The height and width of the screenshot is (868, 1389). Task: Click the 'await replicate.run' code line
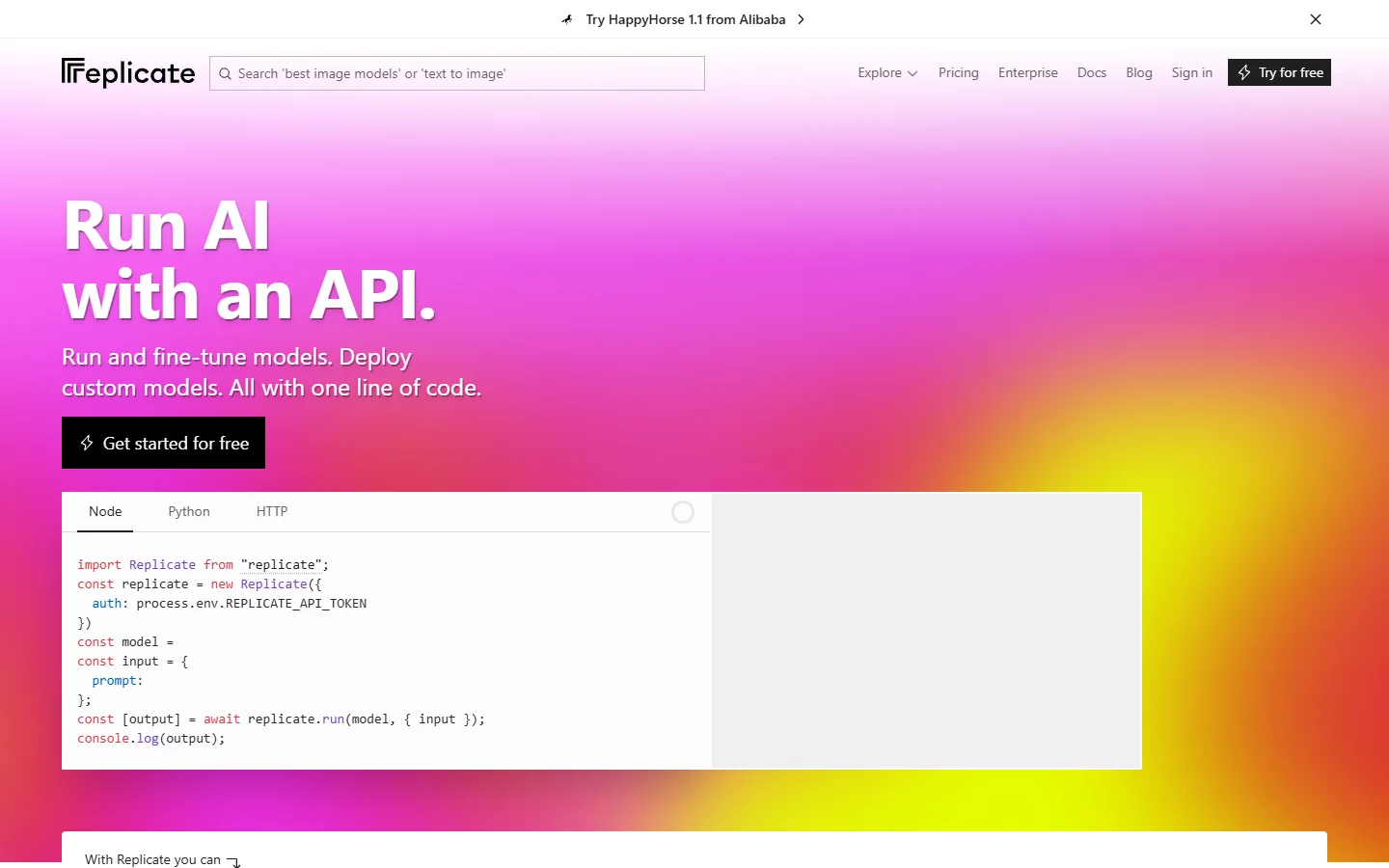point(281,719)
